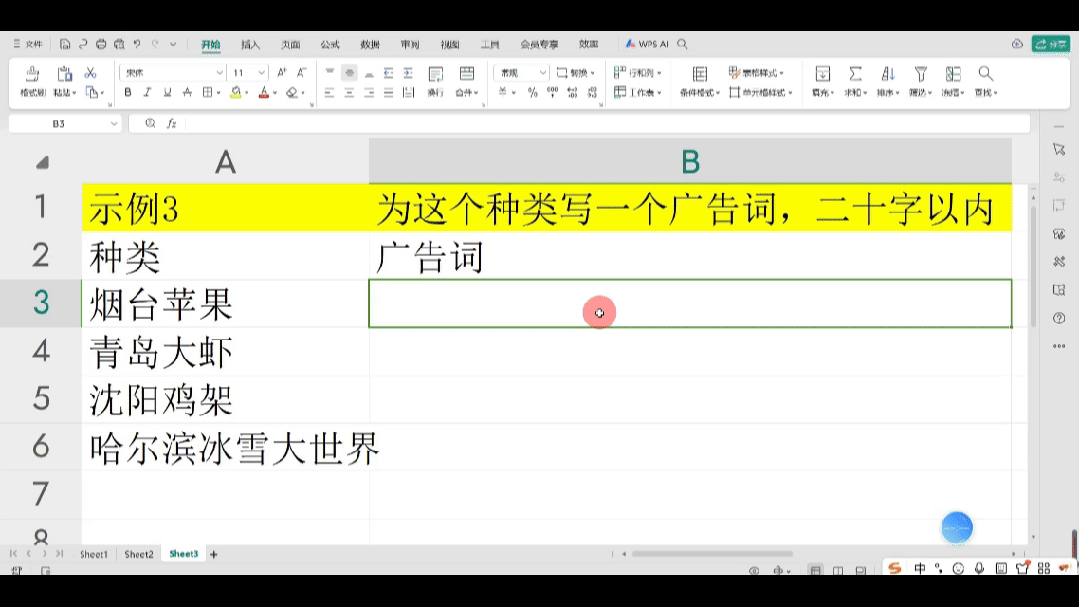Click the horizontal scrollbar thumb
The height and width of the screenshot is (607, 1079).
click(712, 553)
